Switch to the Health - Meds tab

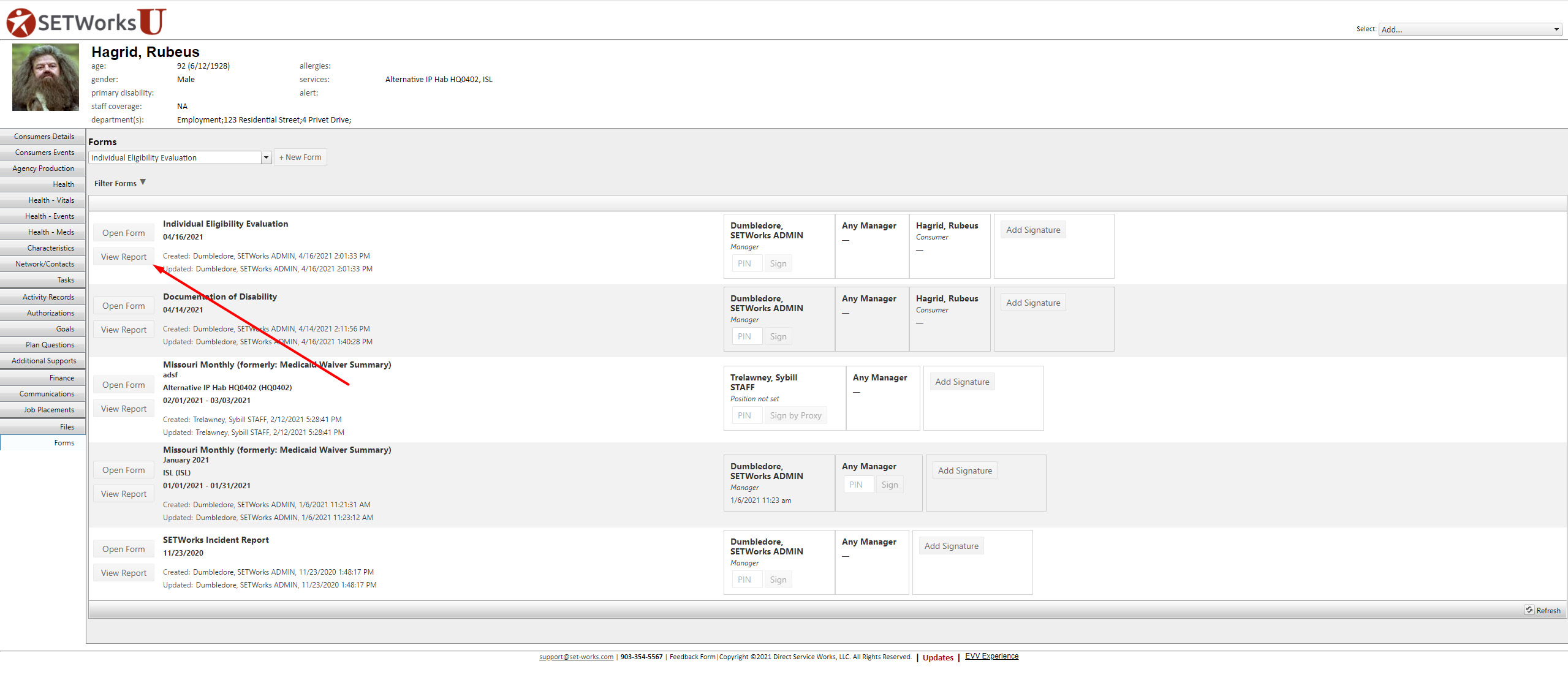point(50,232)
